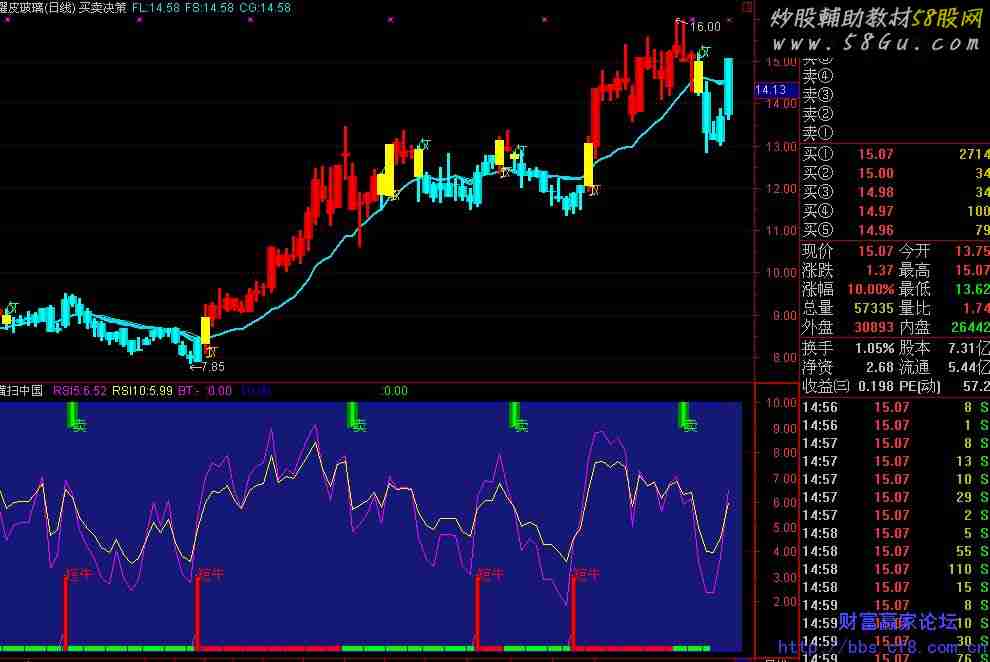
Task: Click the first 14:56 trade tick row
Action: [x=894, y=407]
